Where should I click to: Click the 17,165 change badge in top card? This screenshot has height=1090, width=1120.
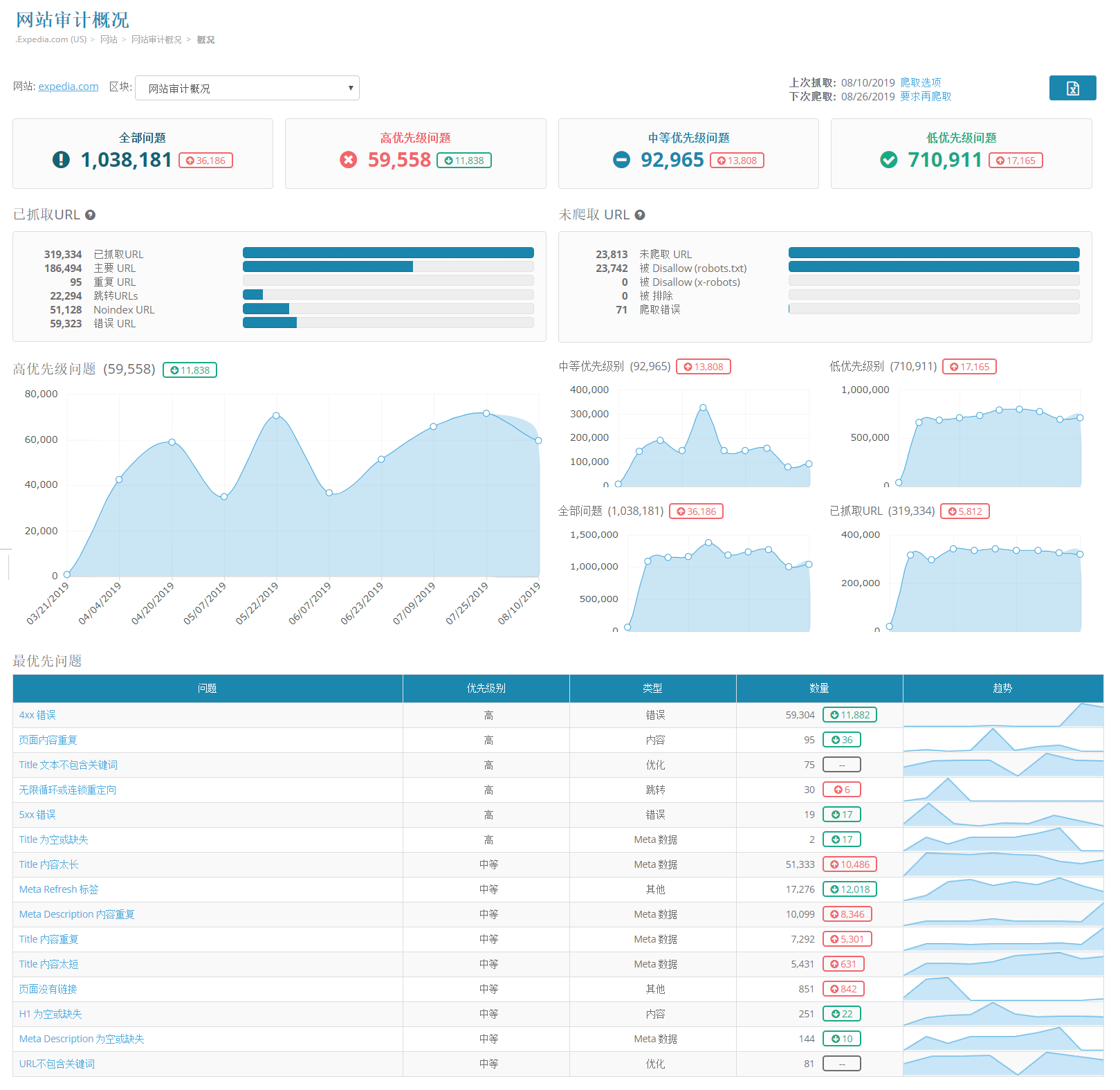click(1016, 161)
